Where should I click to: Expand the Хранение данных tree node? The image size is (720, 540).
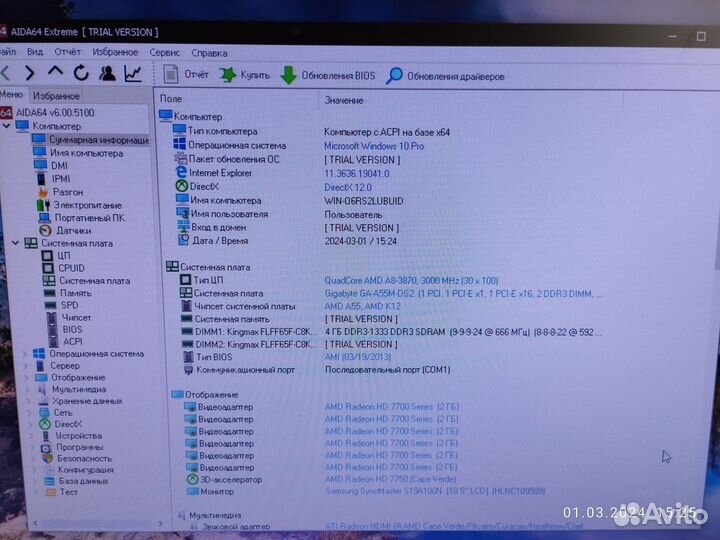click(29, 401)
